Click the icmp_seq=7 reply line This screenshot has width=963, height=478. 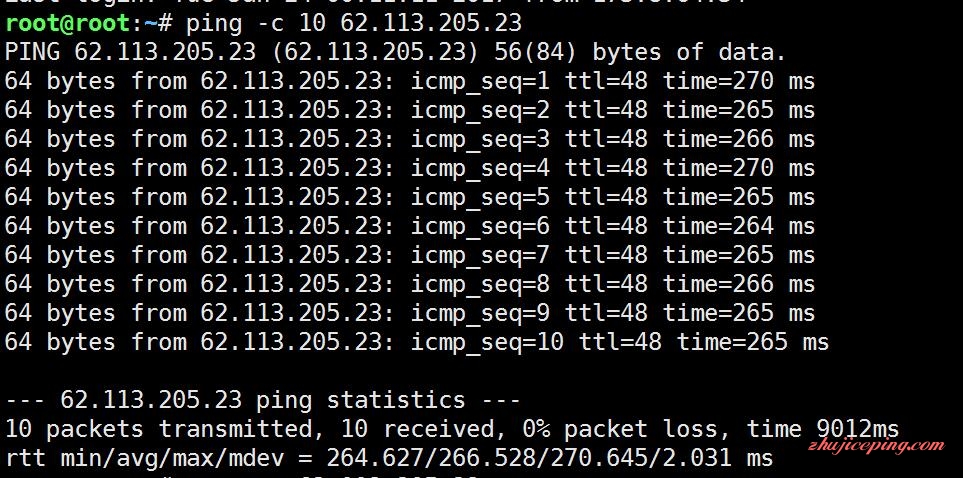point(410,255)
